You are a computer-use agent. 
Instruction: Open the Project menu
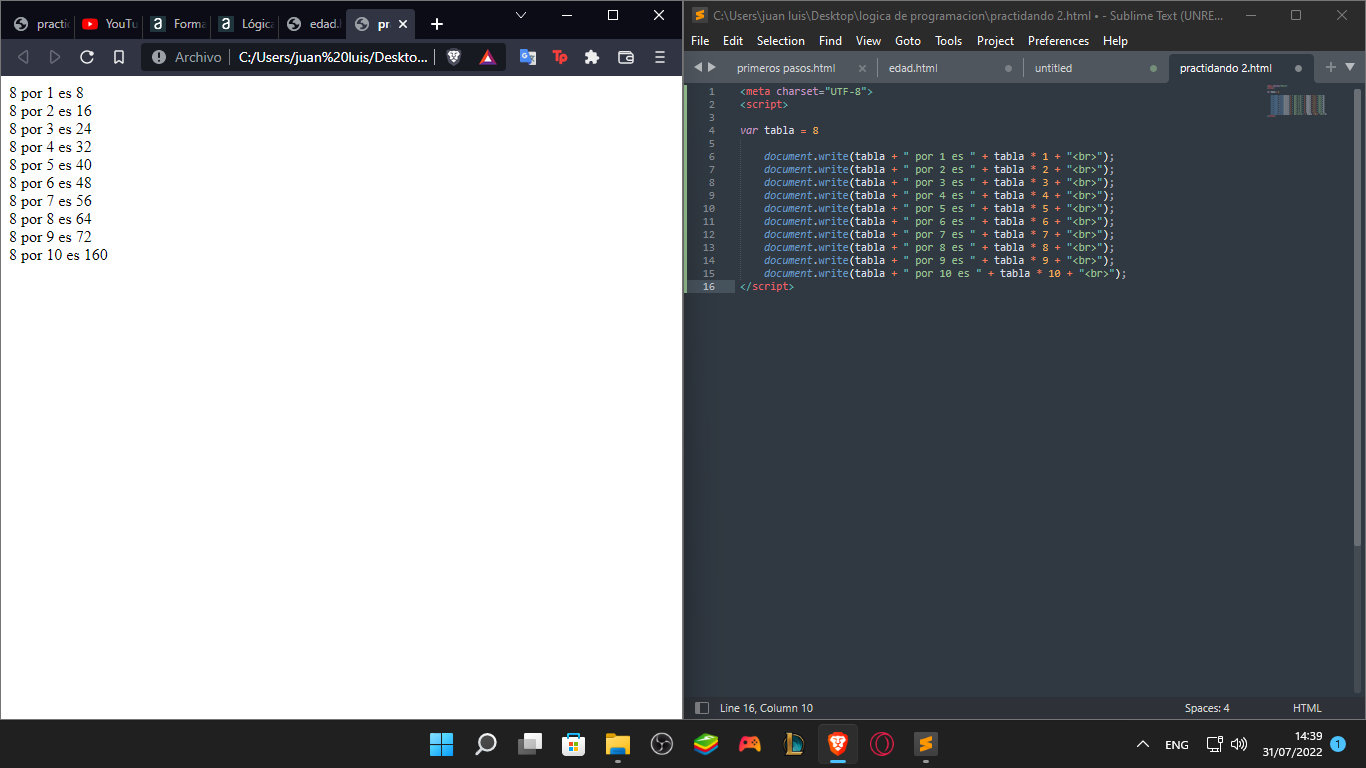[x=995, y=41]
